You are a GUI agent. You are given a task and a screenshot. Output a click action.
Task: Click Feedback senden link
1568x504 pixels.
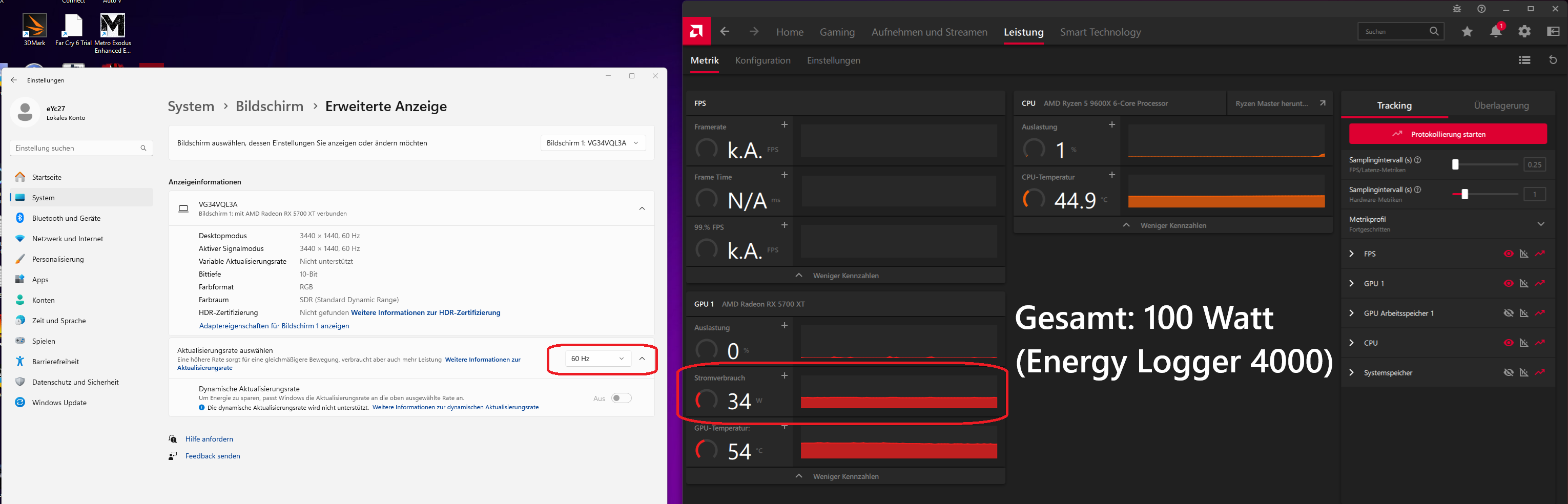coord(213,456)
